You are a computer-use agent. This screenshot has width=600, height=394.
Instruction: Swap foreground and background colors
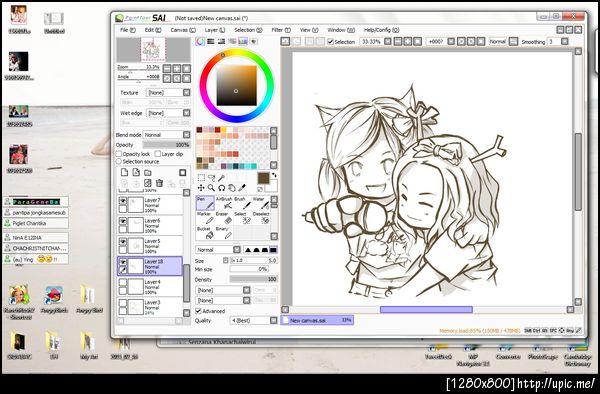tap(274, 176)
